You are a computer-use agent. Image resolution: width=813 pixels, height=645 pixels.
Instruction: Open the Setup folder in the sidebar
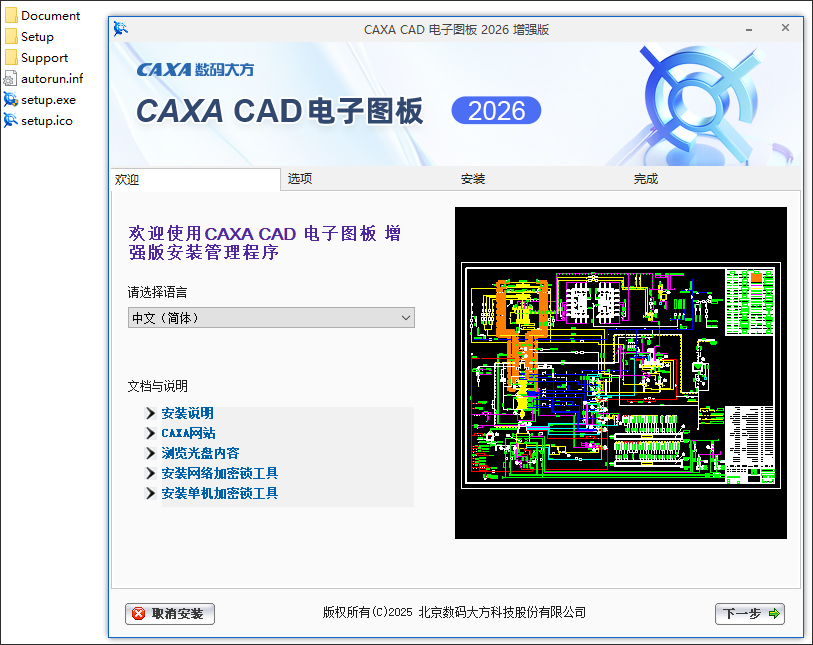coord(35,36)
